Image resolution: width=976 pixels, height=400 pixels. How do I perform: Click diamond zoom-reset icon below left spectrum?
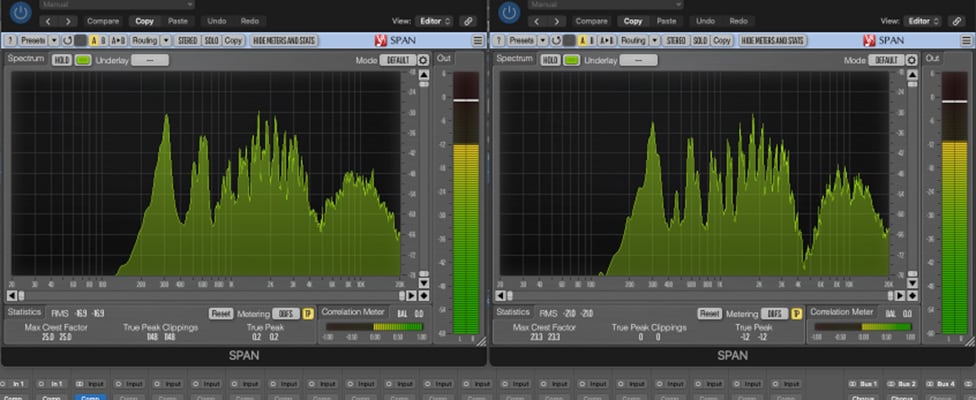click(x=424, y=295)
